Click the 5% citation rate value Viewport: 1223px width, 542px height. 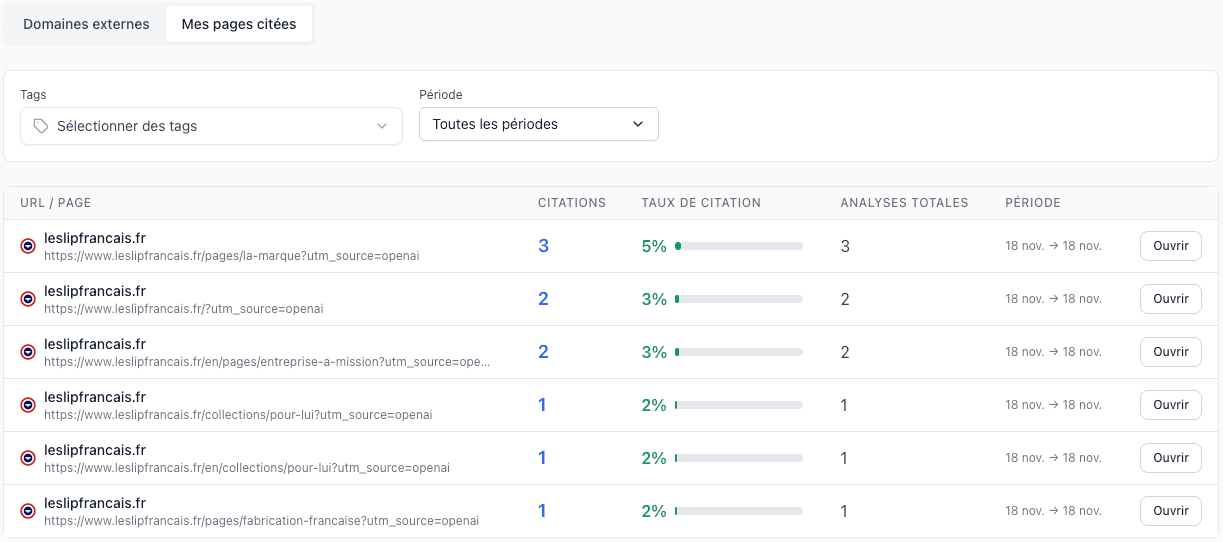pyautogui.click(x=654, y=246)
